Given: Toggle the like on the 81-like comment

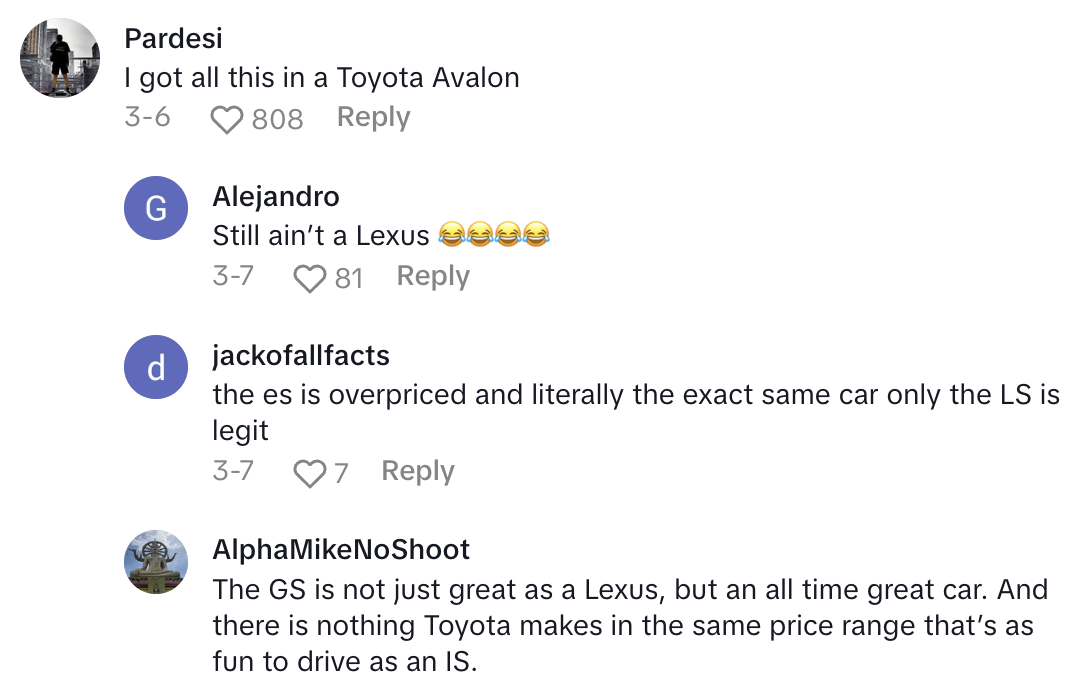Looking at the screenshot, I should 312,277.
